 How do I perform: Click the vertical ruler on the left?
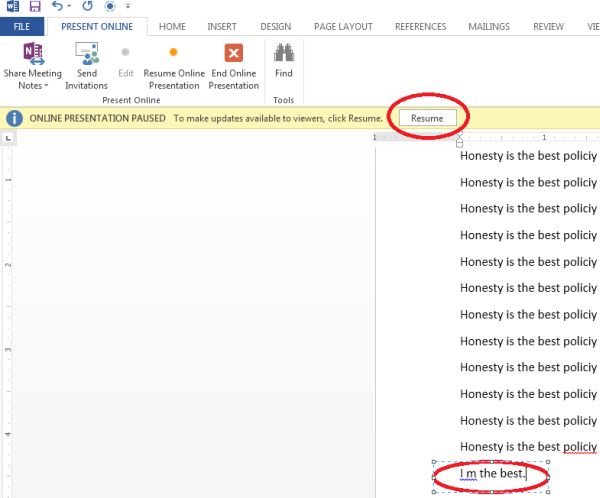(8, 322)
